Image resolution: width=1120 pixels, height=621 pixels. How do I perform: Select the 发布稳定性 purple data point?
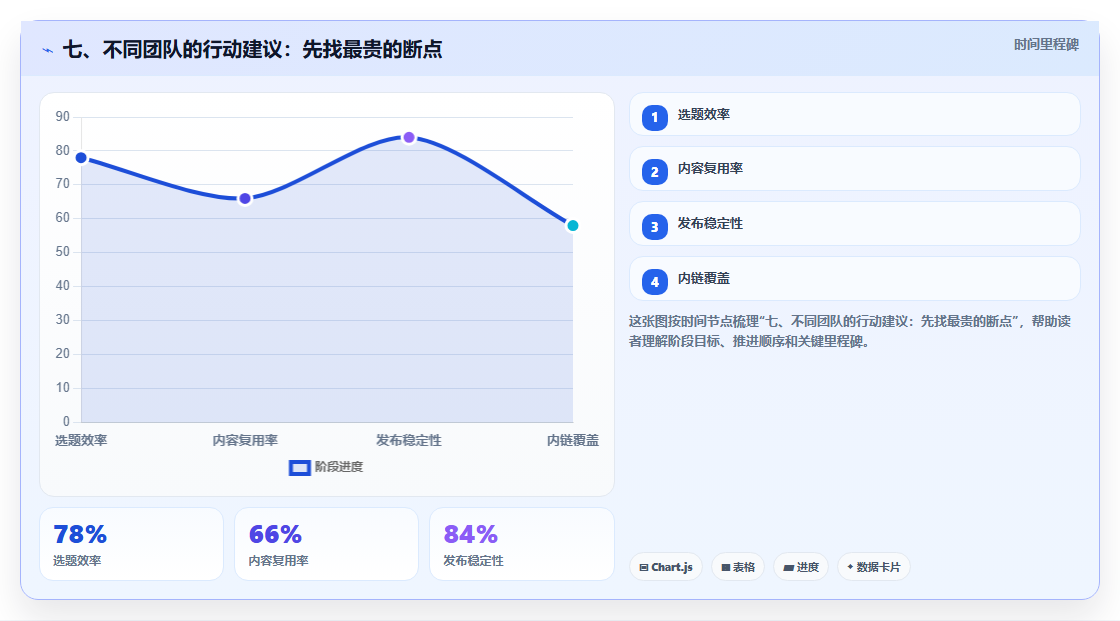(x=409, y=137)
